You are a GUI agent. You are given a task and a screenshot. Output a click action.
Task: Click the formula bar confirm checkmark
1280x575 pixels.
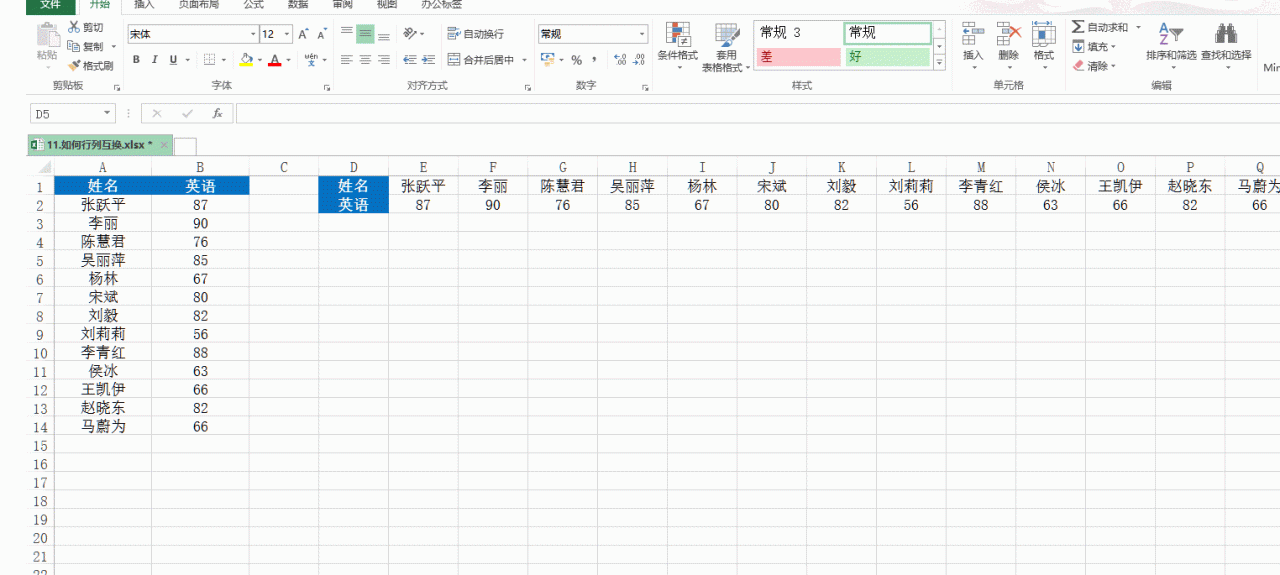187,114
